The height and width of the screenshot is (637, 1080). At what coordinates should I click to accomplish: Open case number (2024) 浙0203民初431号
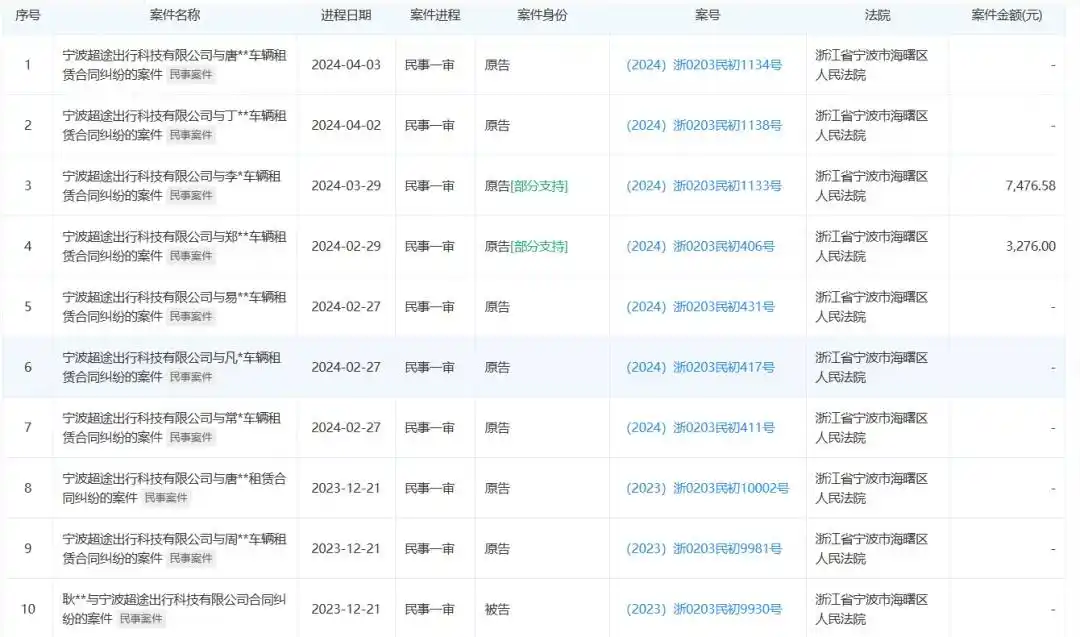[705, 307]
